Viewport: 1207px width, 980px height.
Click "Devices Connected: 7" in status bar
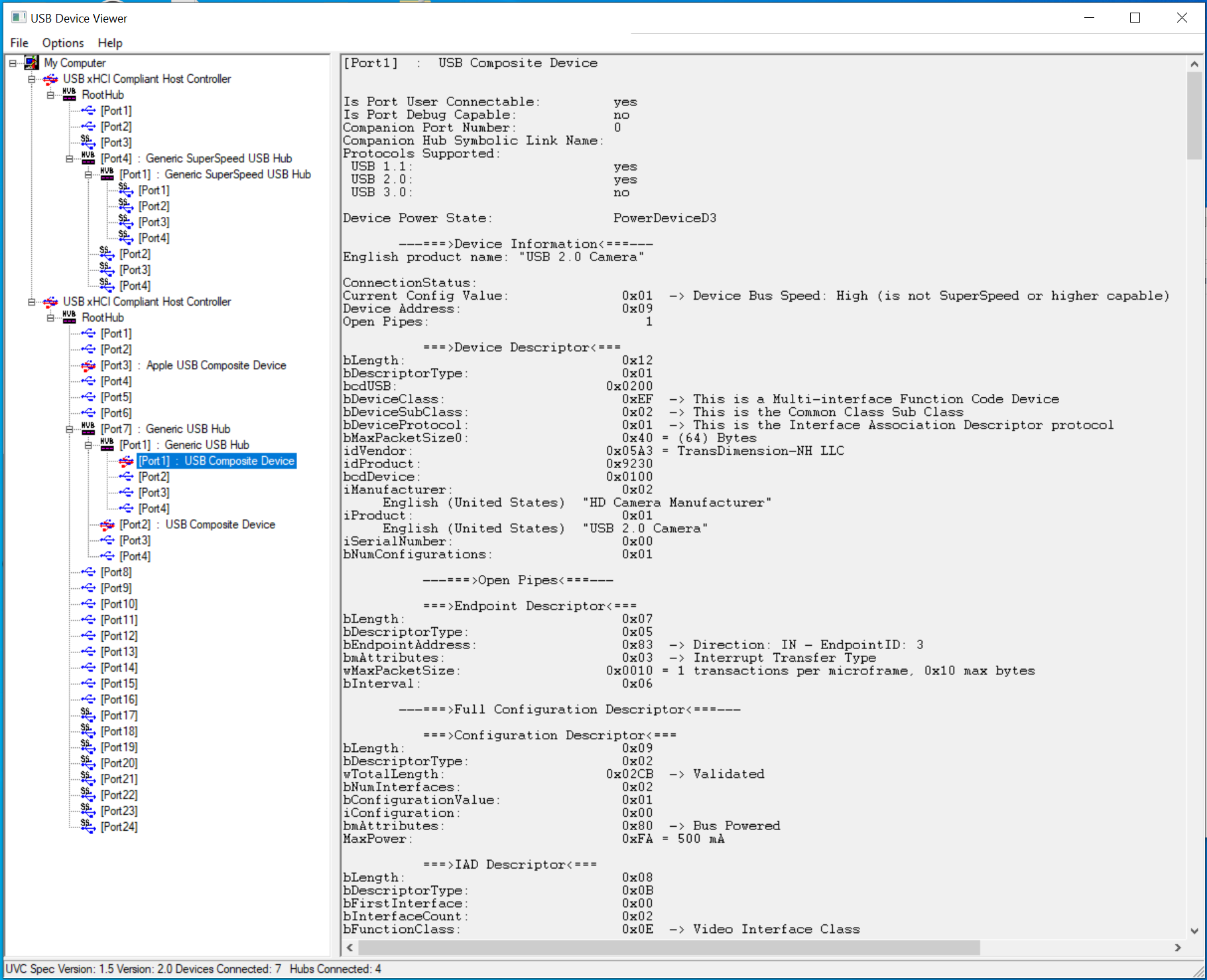tap(228, 969)
